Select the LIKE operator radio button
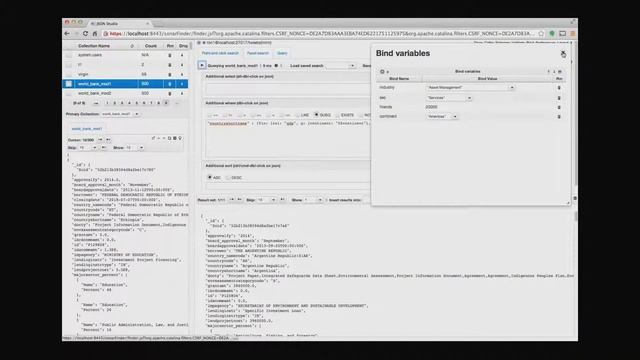Image resolution: width=640 pixels, height=360 pixels. 297,115
